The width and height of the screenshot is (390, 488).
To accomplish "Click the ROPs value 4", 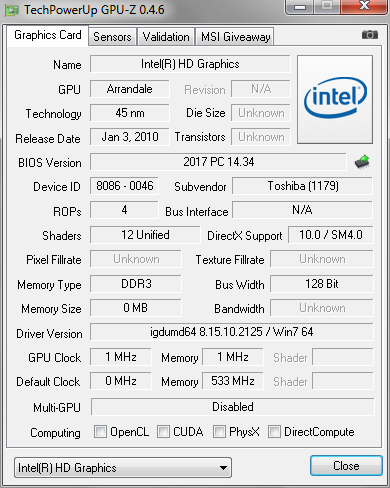I will click(x=124, y=210).
